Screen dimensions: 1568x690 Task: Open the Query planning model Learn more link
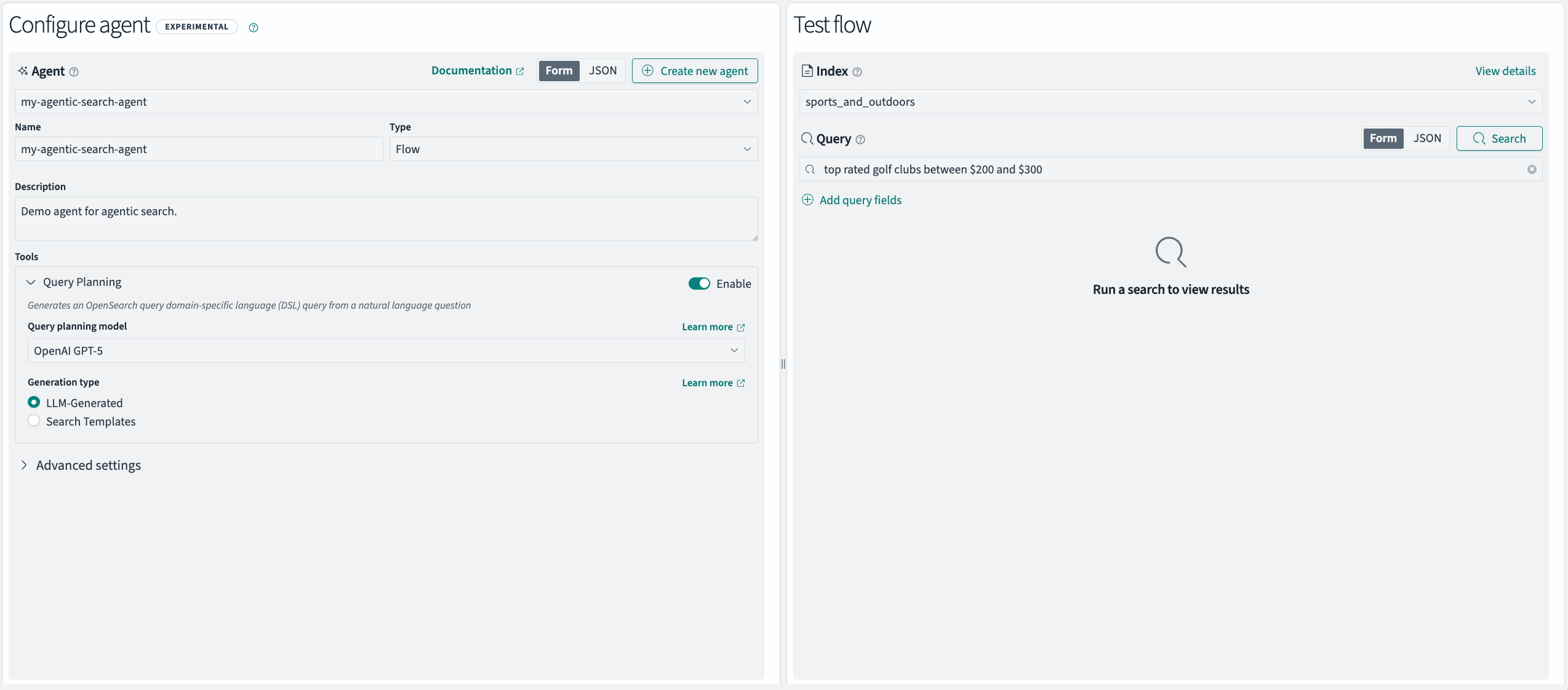(x=712, y=327)
